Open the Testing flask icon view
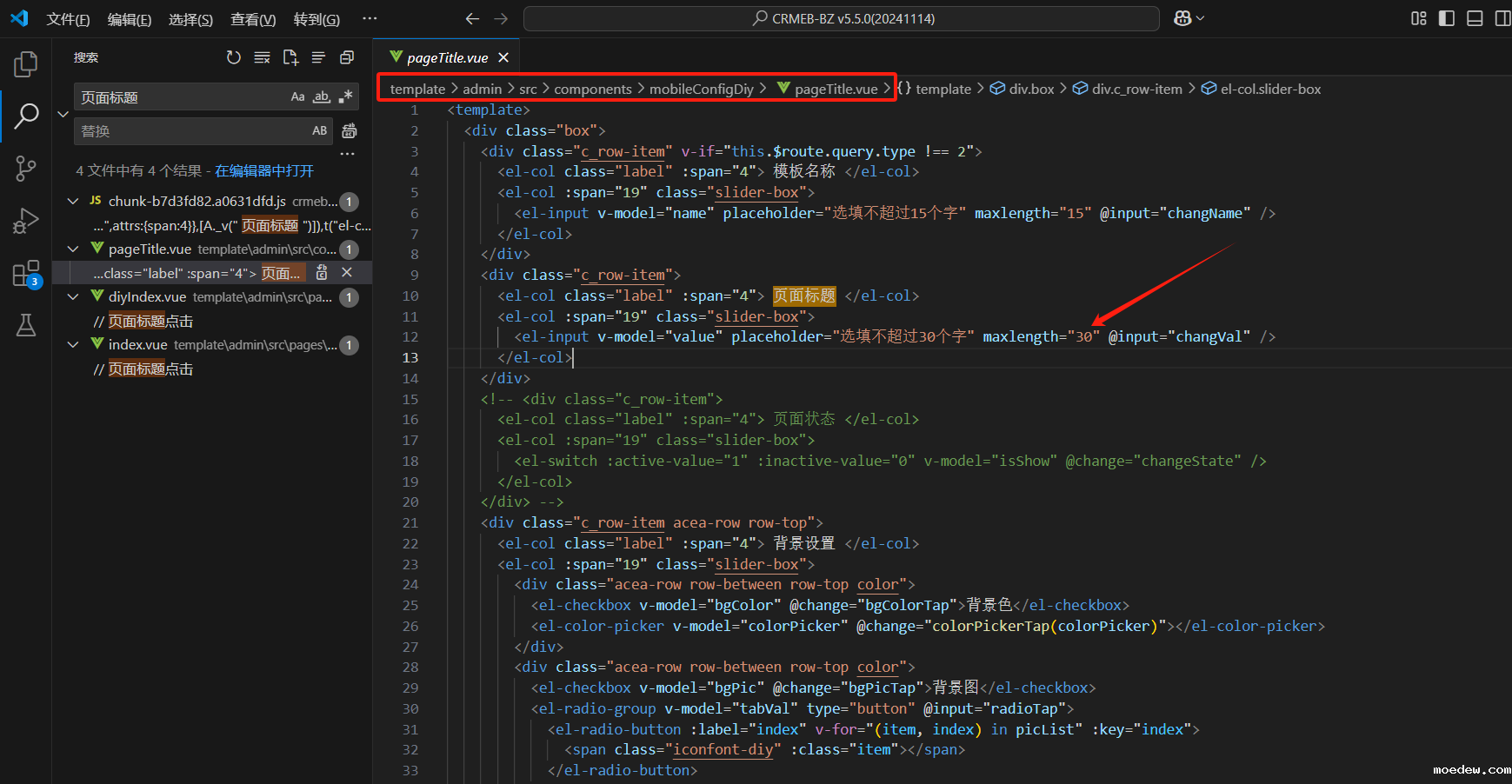Screen dimensions: 1512x784 [x=26, y=326]
